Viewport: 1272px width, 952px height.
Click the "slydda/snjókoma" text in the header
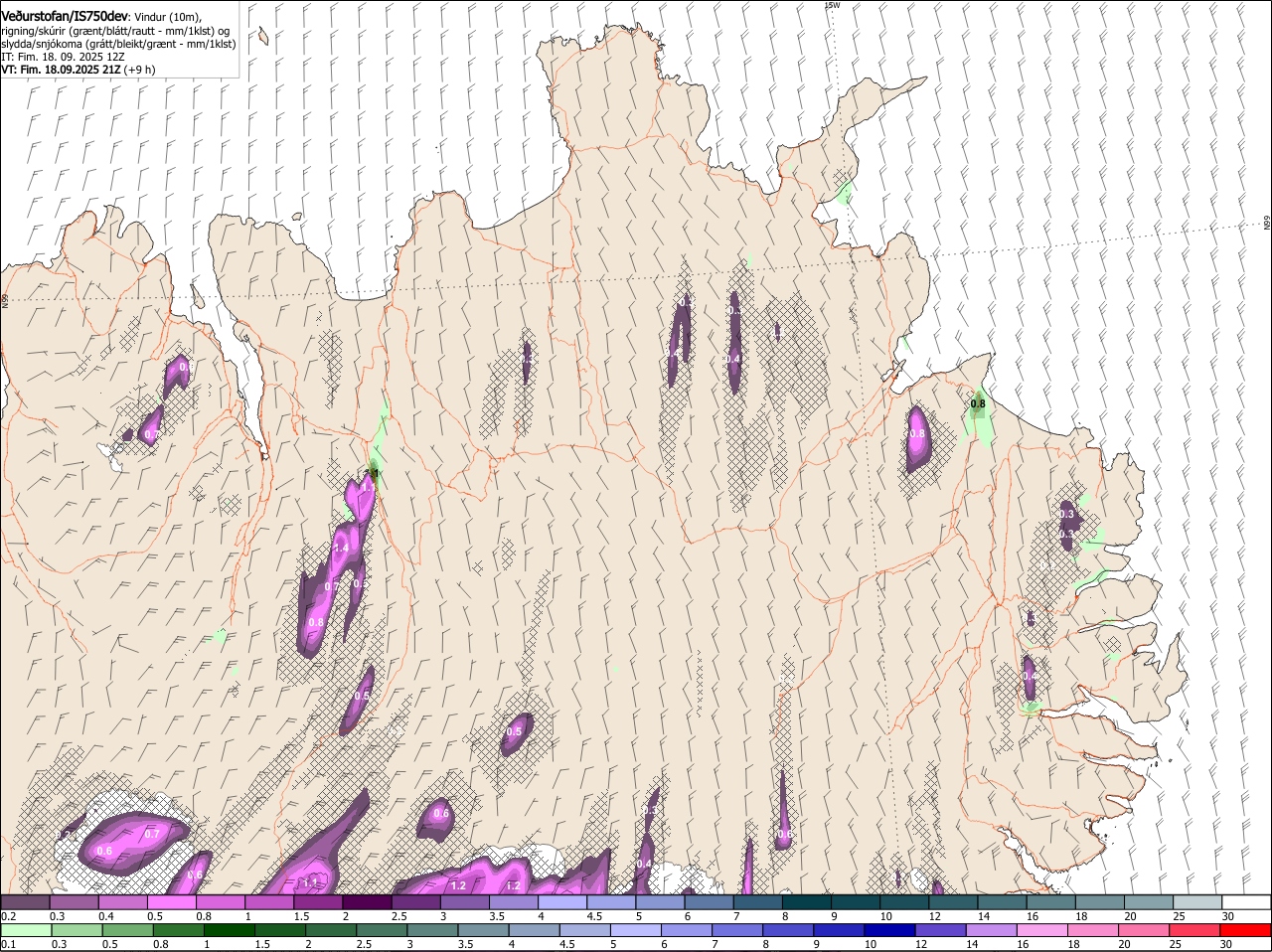coord(43,44)
